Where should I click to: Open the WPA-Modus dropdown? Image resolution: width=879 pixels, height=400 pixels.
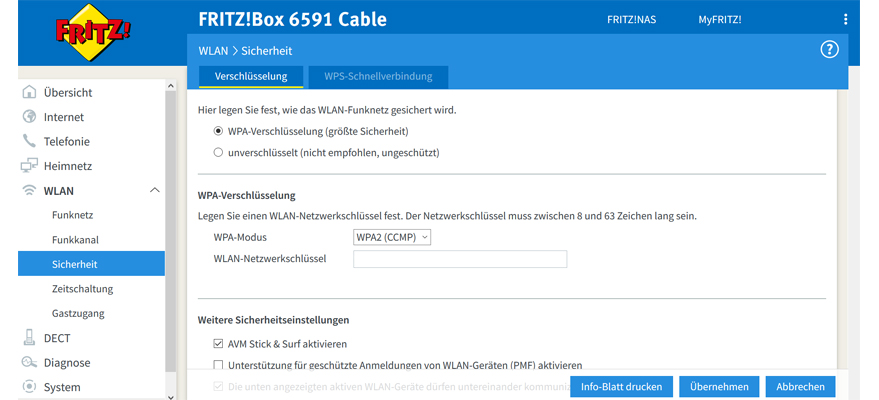point(392,237)
